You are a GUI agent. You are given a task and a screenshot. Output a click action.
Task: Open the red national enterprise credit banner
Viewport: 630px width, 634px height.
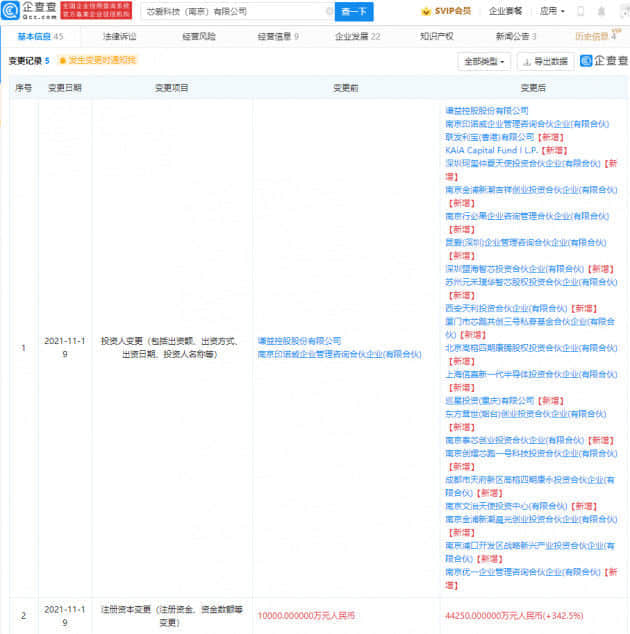[x=96, y=11]
